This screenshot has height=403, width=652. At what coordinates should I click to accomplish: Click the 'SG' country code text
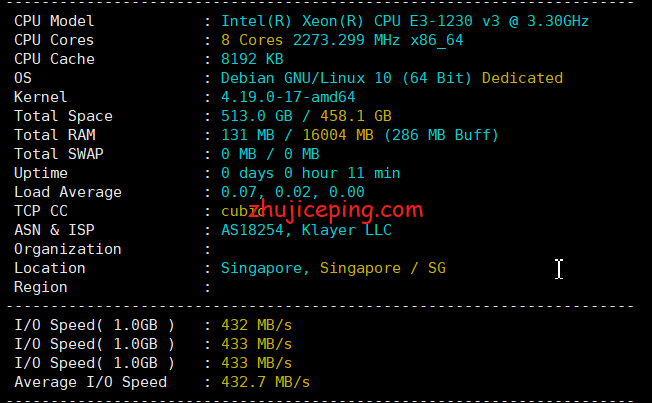click(437, 268)
